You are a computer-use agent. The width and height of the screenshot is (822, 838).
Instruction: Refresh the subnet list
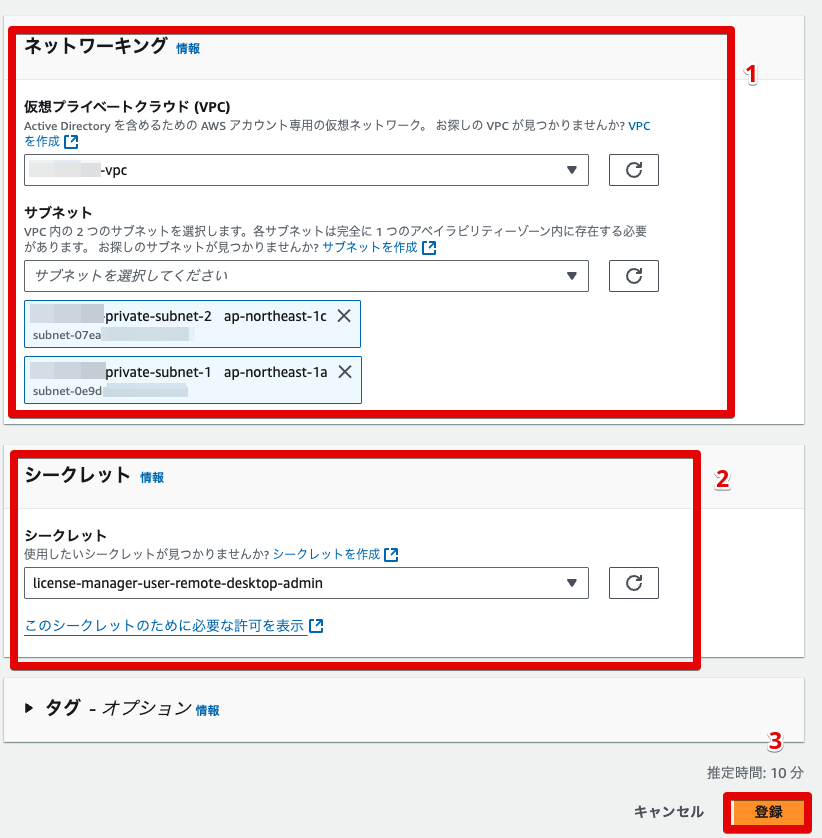[633, 276]
